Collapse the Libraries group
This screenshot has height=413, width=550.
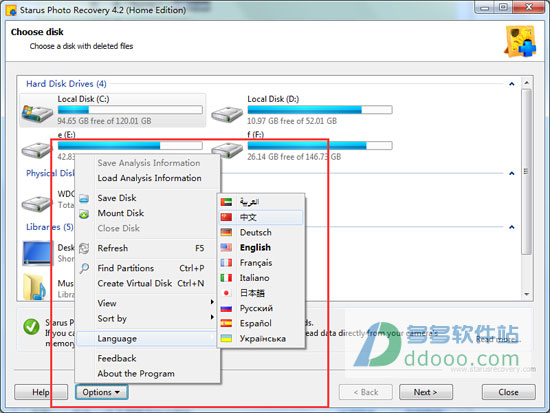tap(512, 227)
